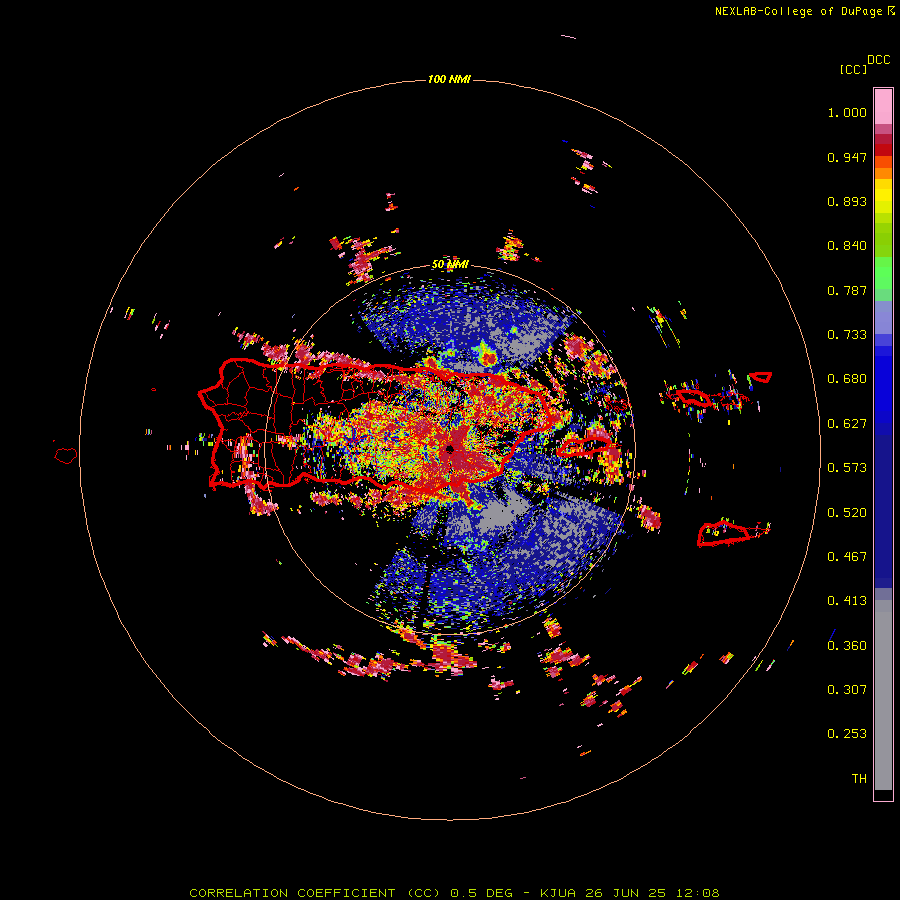Click the 50 NMI range ring label
Viewport: 900px width, 900px height.
coord(450,265)
